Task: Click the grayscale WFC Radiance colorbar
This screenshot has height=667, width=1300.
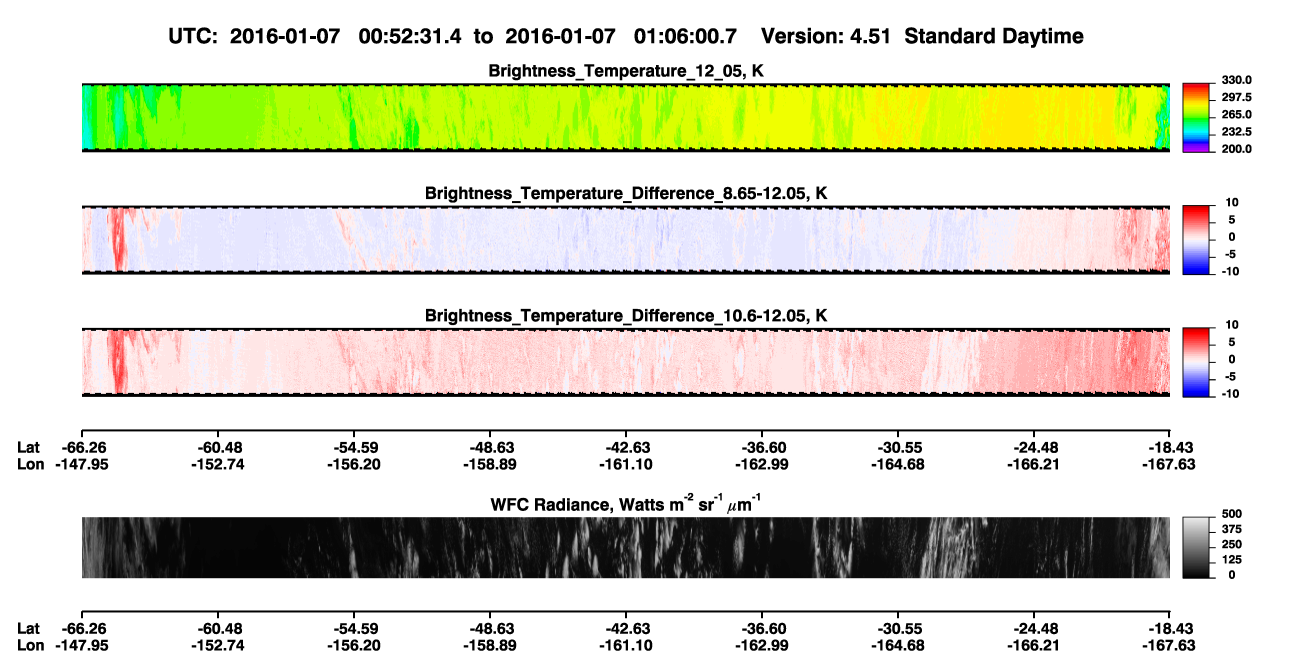Action: coord(1196,546)
